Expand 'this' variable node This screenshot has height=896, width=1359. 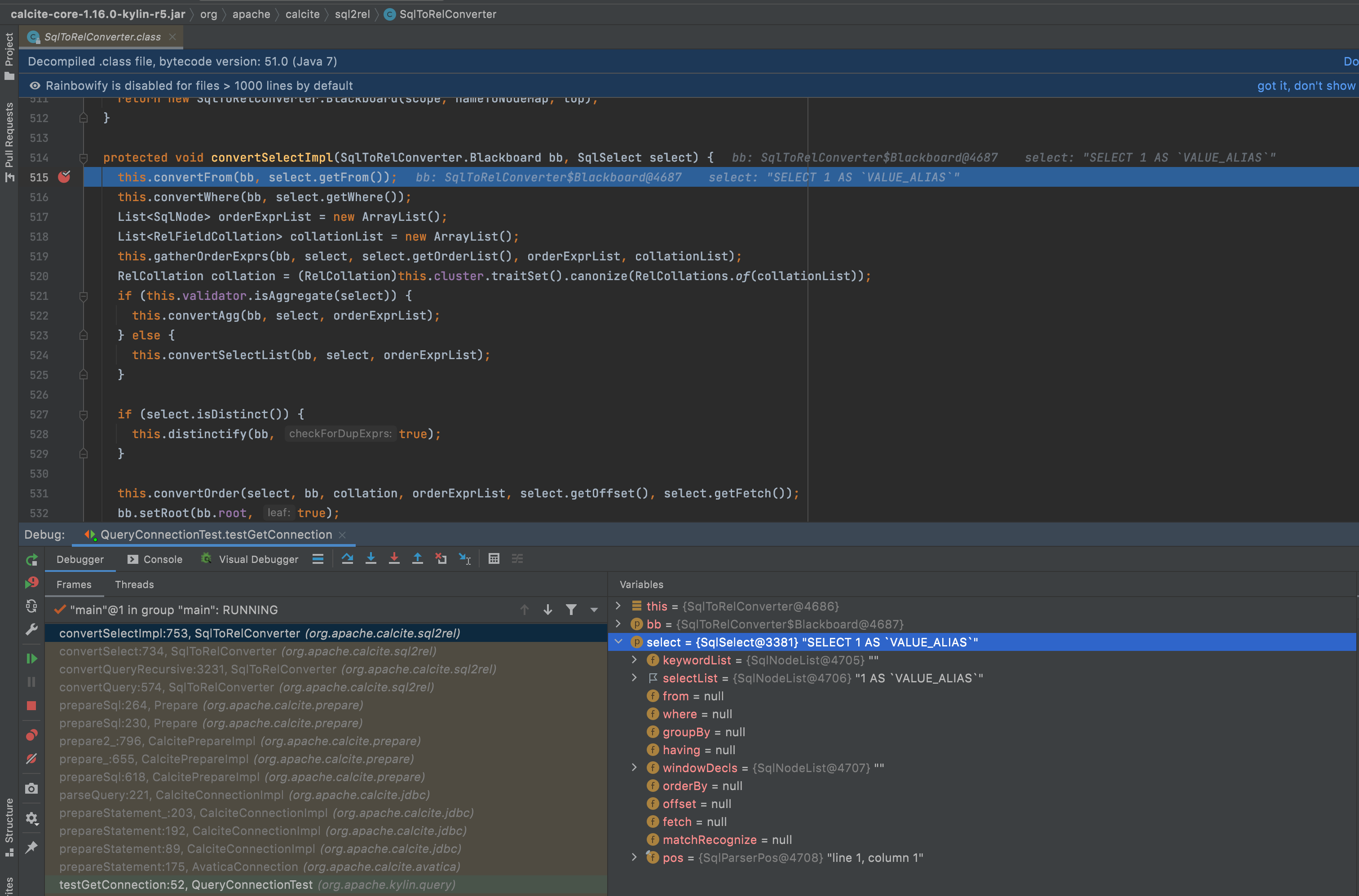pos(618,606)
